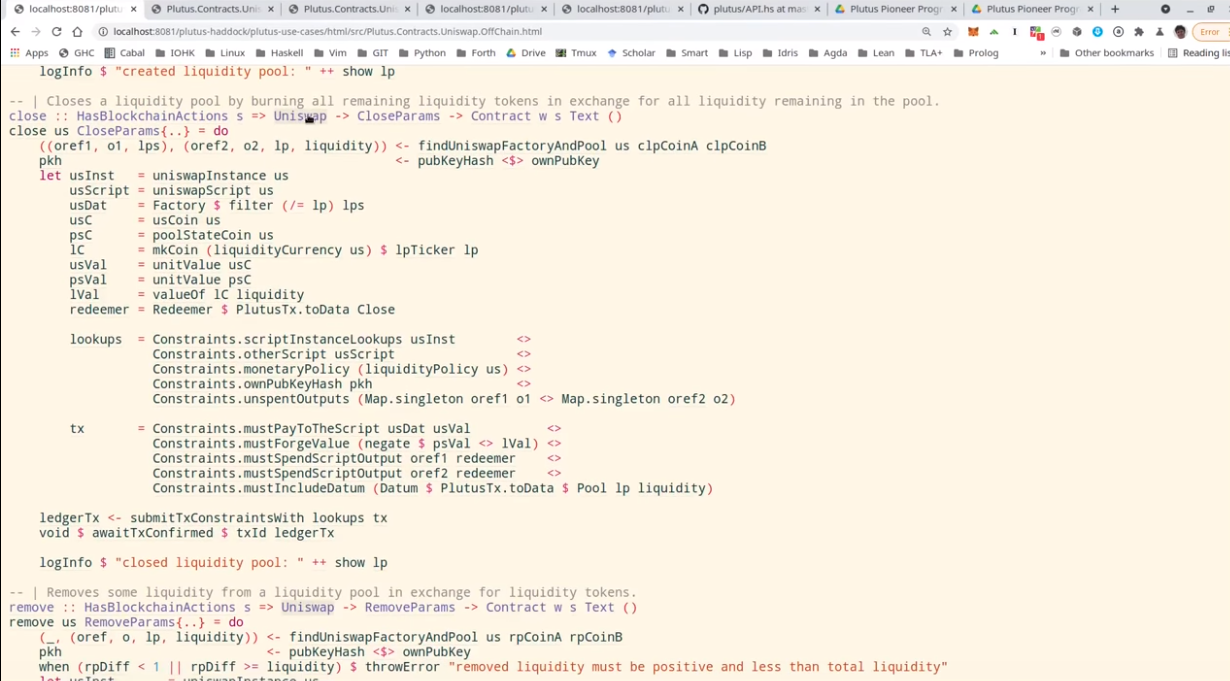Click the zoom magnifier icon in address bar
This screenshot has height=681, width=1230.
tap(926, 32)
